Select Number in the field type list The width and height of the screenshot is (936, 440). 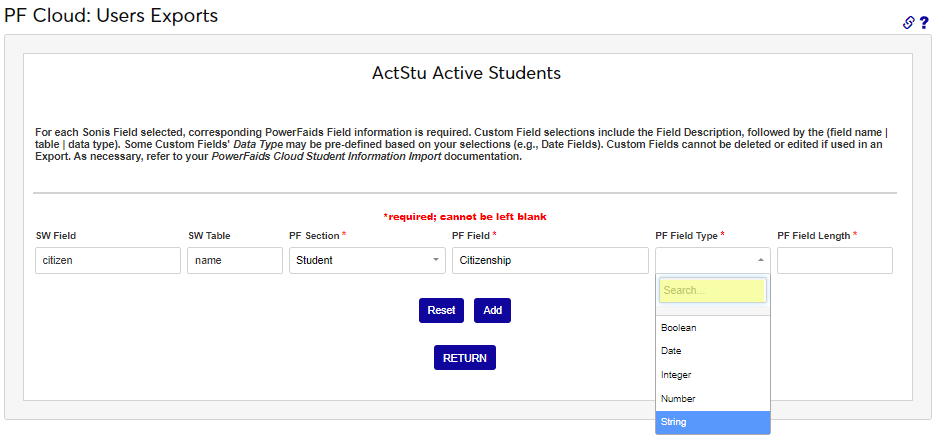click(713, 399)
